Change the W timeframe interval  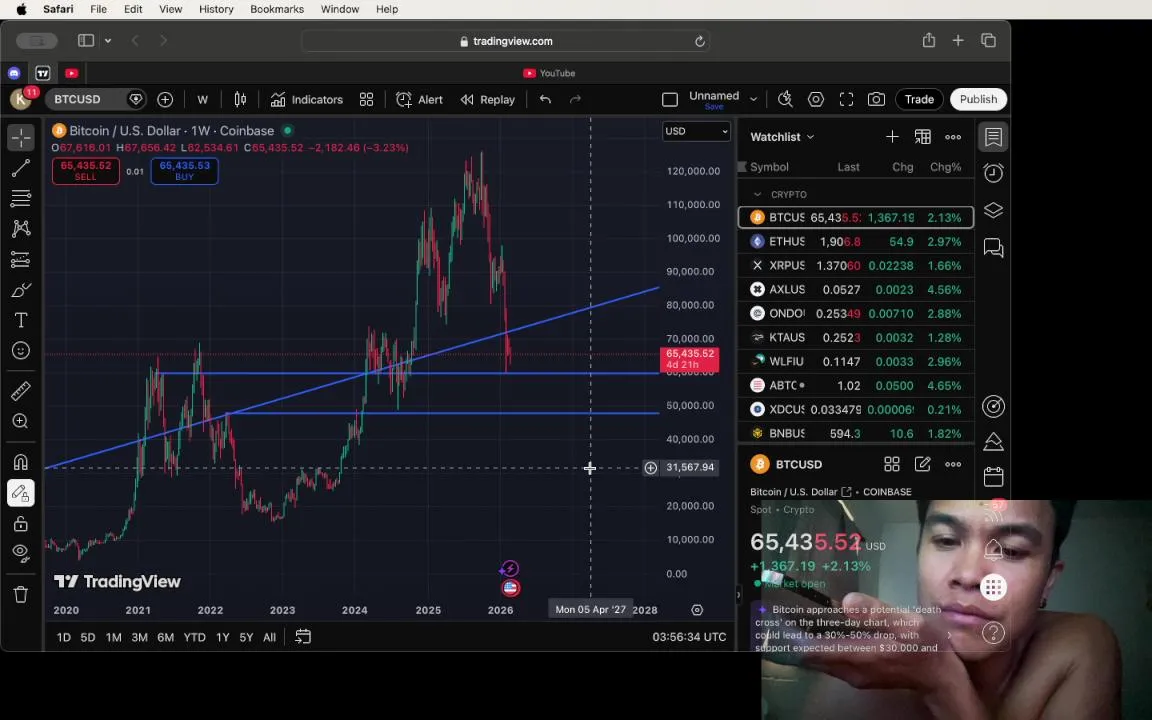[x=203, y=100]
